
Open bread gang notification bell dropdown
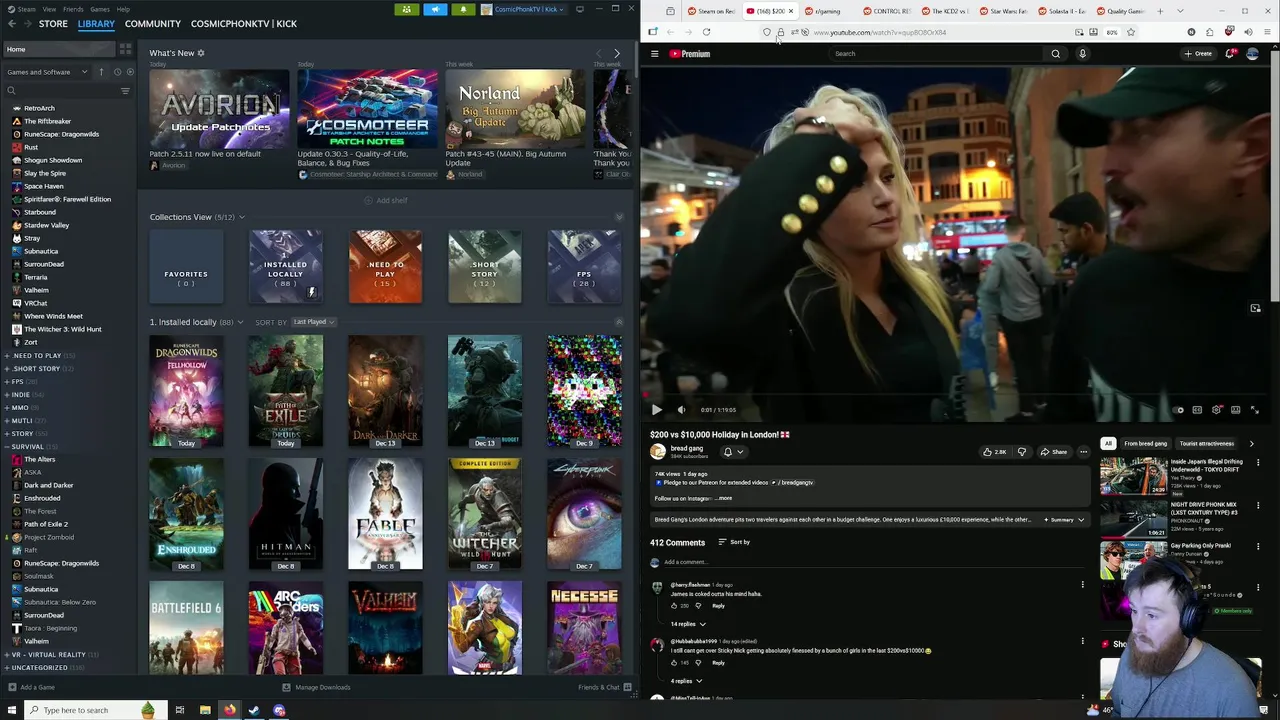(x=732, y=452)
